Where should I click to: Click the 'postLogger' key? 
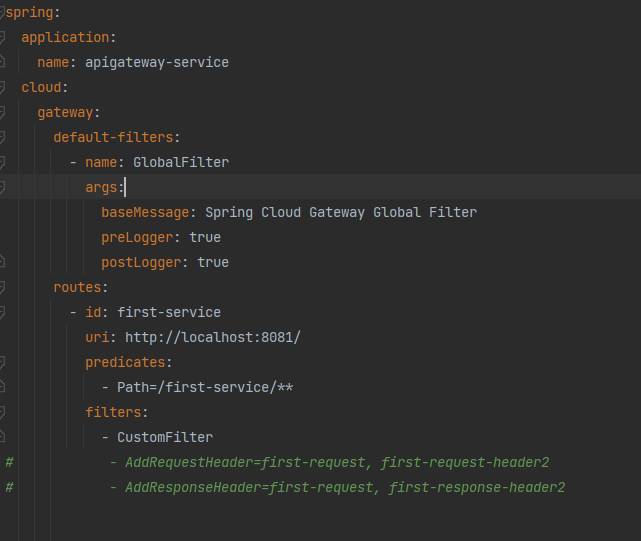[141, 263]
